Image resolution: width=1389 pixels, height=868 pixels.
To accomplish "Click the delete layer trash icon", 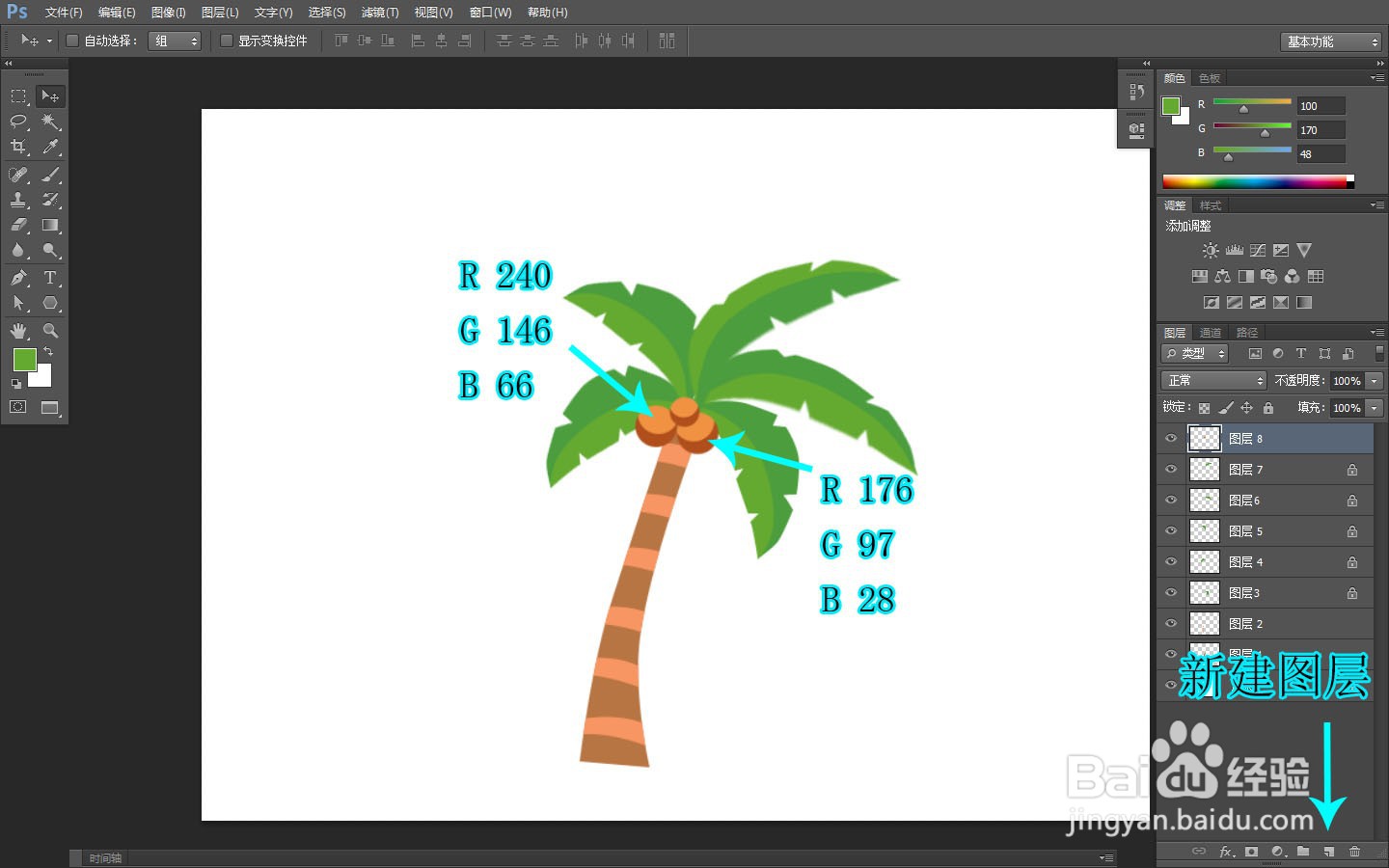I will (x=1354, y=852).
